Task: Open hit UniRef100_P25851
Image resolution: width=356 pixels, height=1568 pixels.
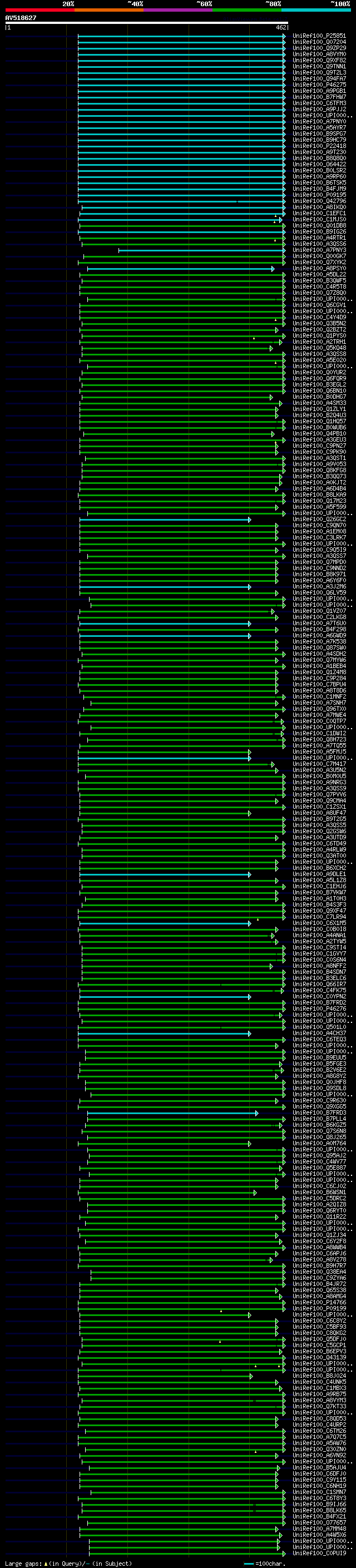Action: [x=319, y=36]
